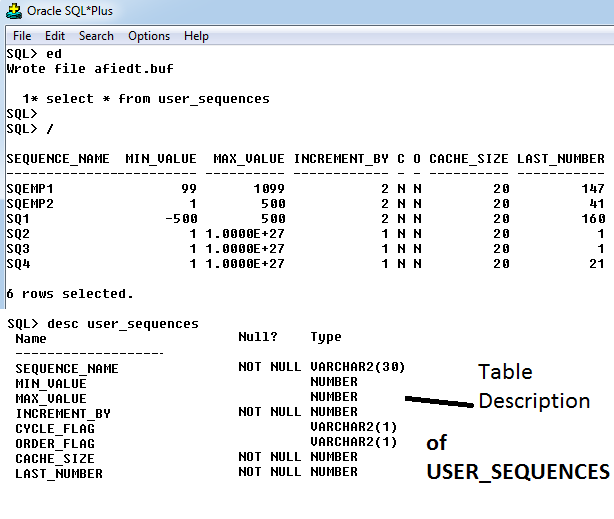Viewport: 614px width, 519px height.
Task: Click the VARCHAR2(30) type entry
Action: [x=358, y=367]
